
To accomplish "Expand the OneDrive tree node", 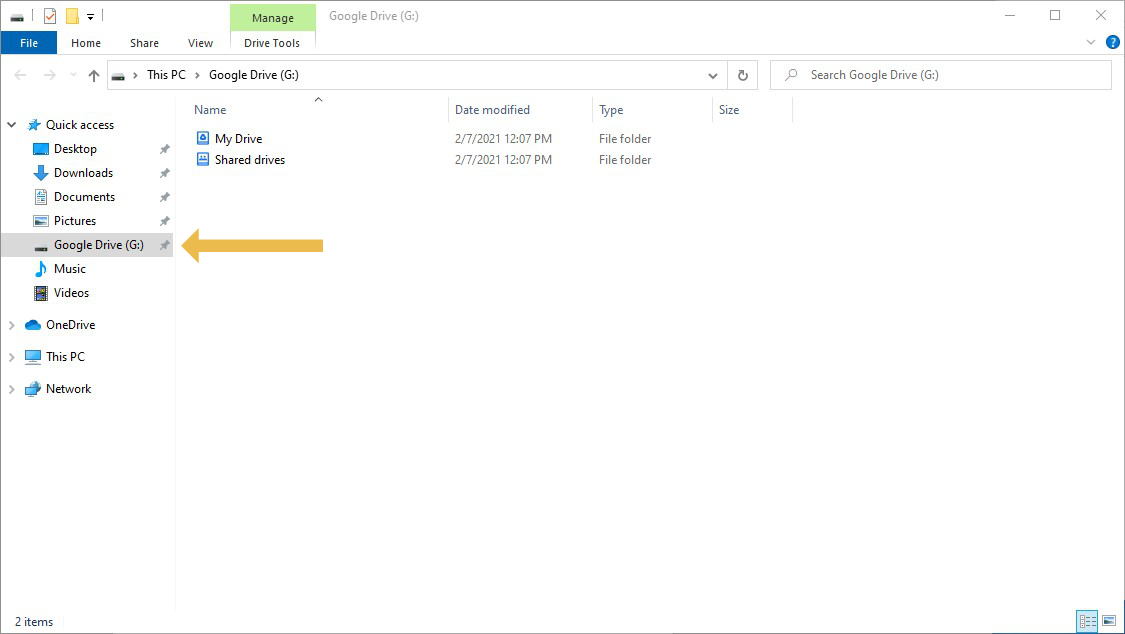I will pyautogui.click(x=12, y=325).
